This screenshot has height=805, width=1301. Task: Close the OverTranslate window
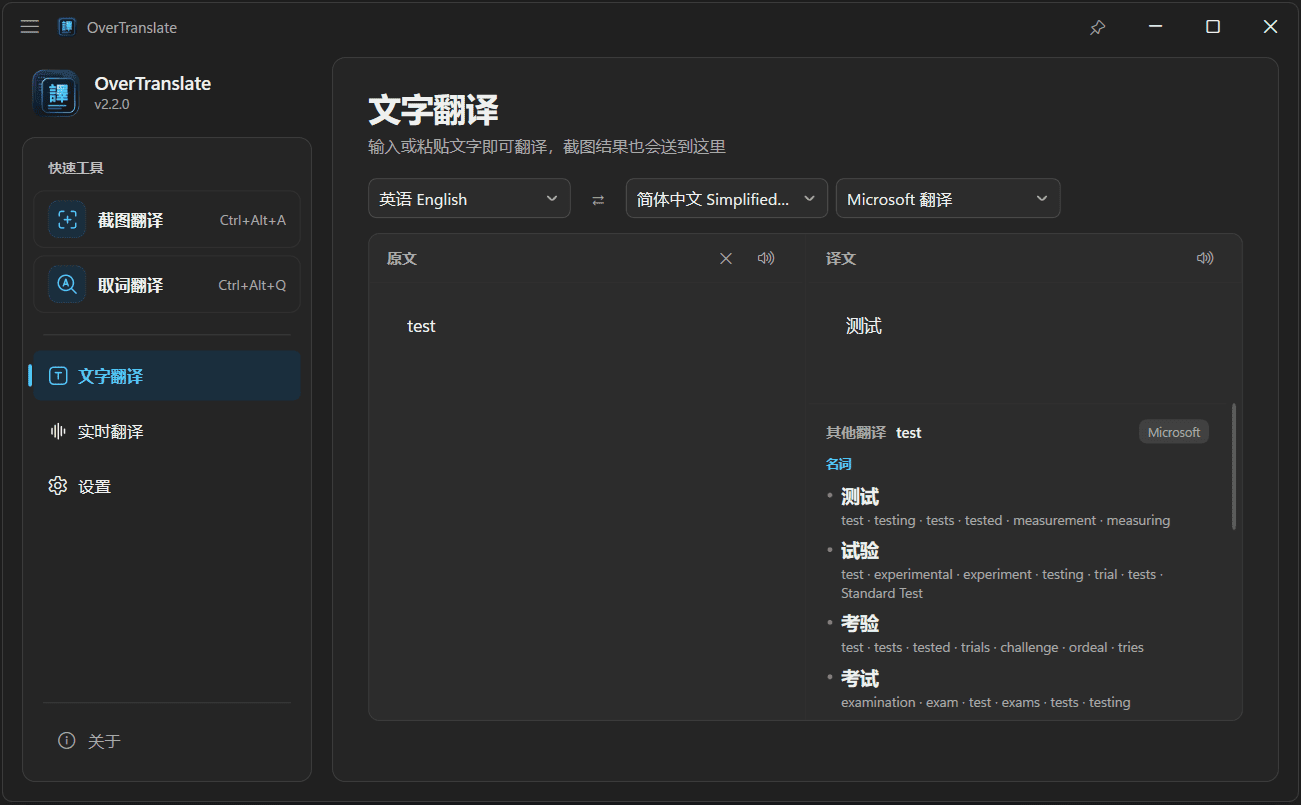point(1270,27)
